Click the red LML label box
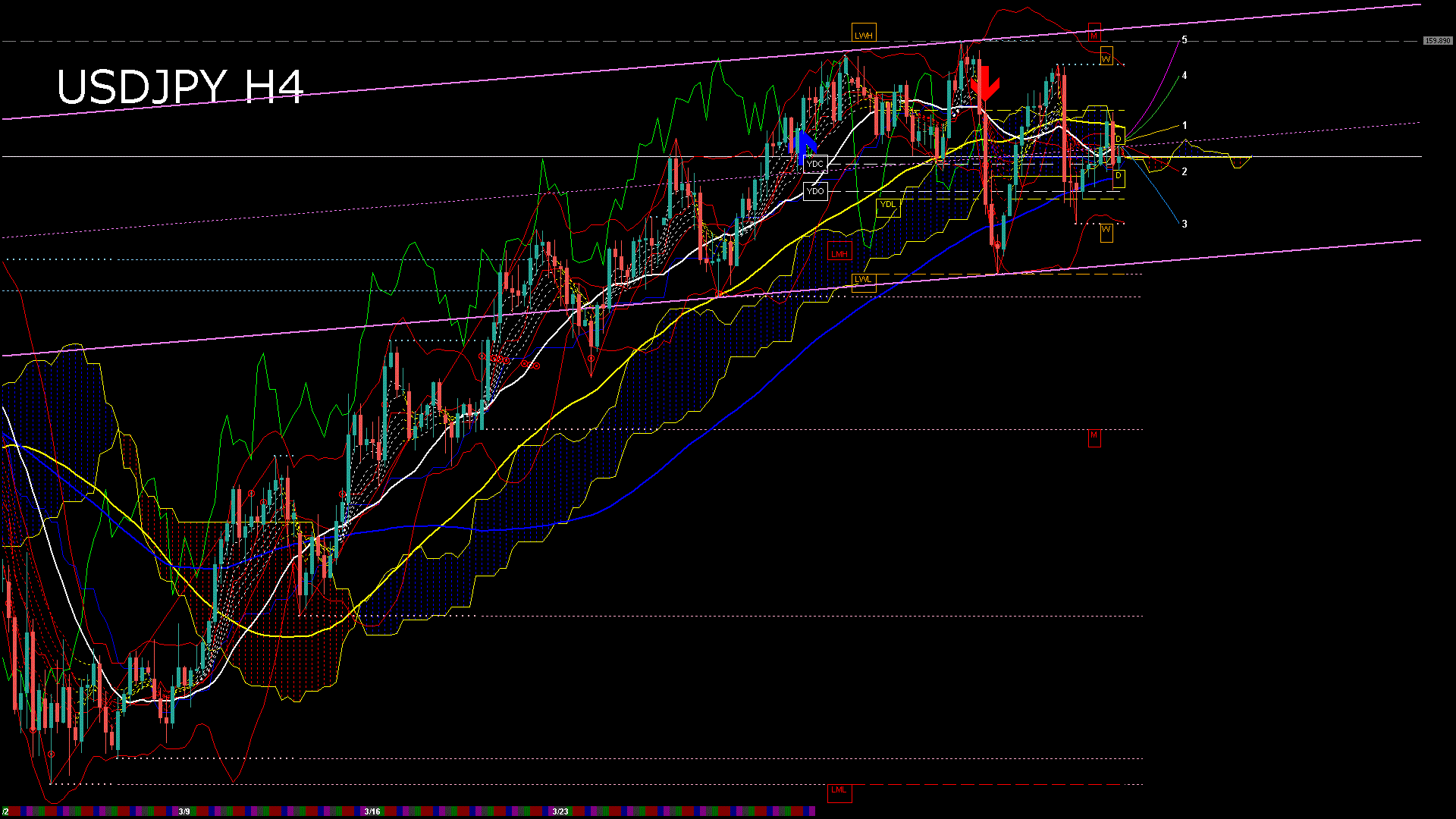The width and height of the screenshot is (1456, 819). click(839, 790)
